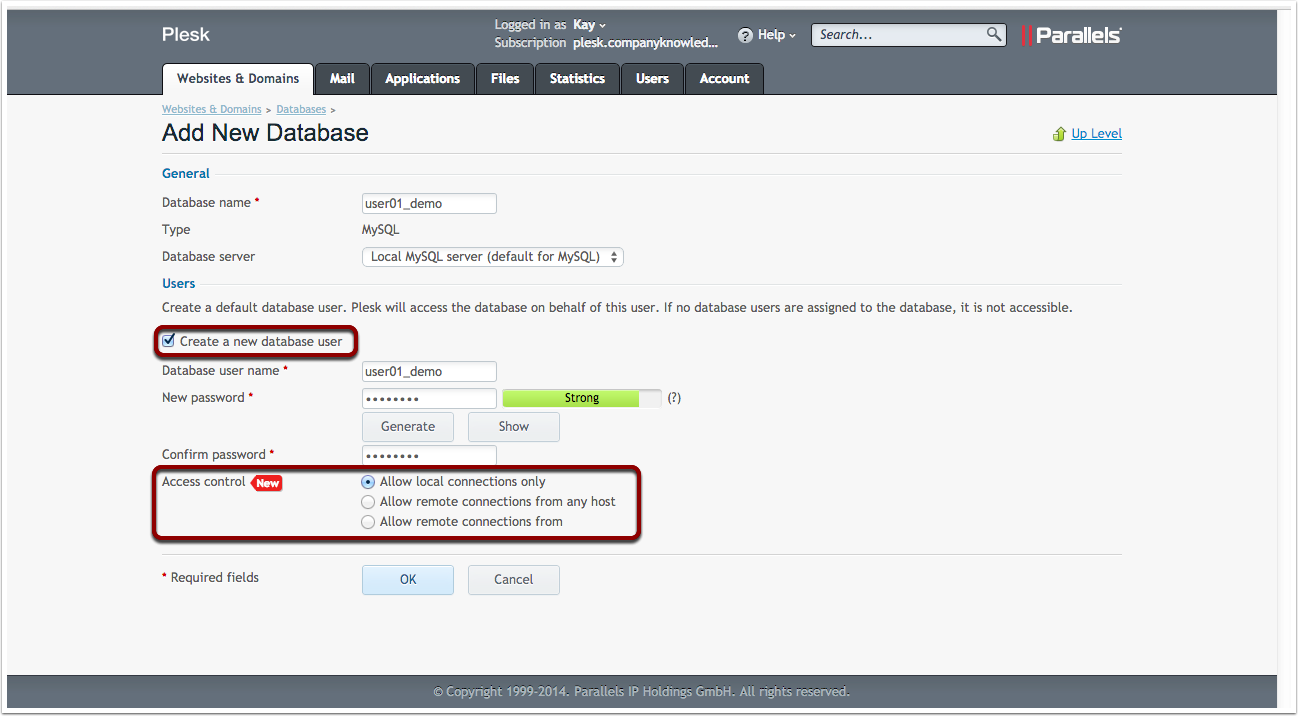This screenshot has width=1298, height=716.
Task: Click the 'Logged in as' label
Action: (530, 25)
